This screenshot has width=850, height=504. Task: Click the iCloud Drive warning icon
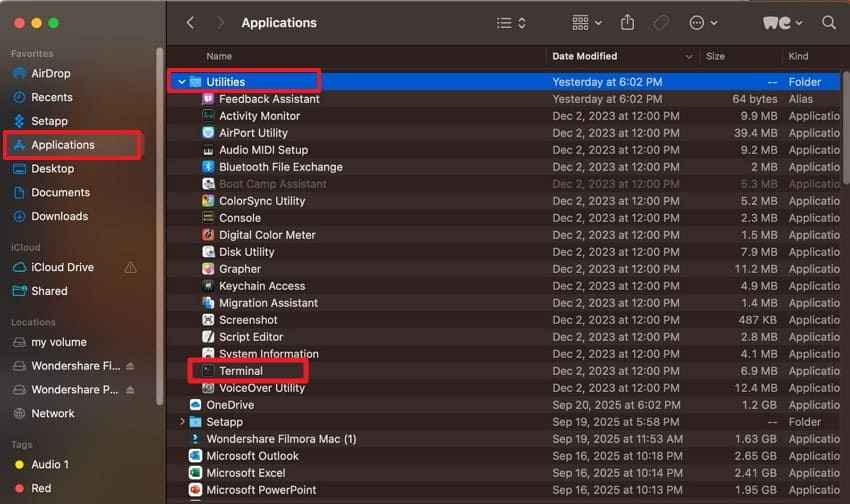click(131, 268)
